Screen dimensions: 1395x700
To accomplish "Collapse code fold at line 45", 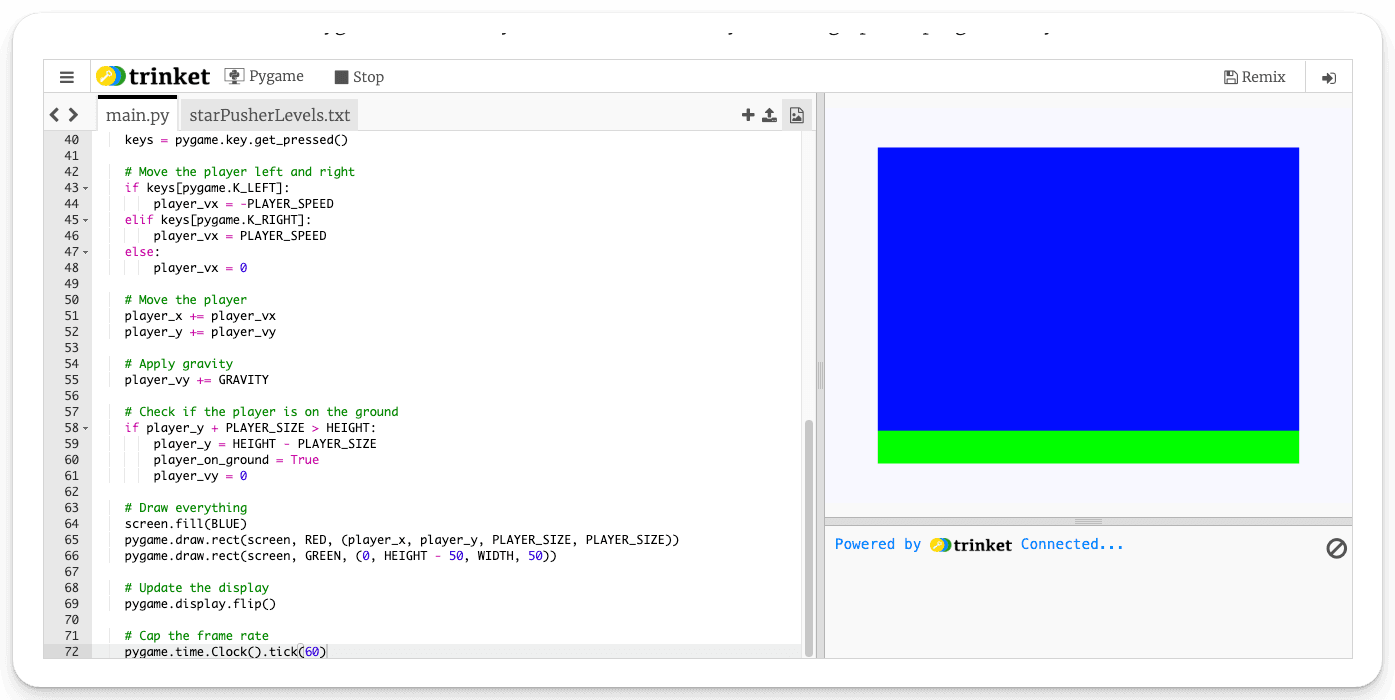I will tap(86, 220).
